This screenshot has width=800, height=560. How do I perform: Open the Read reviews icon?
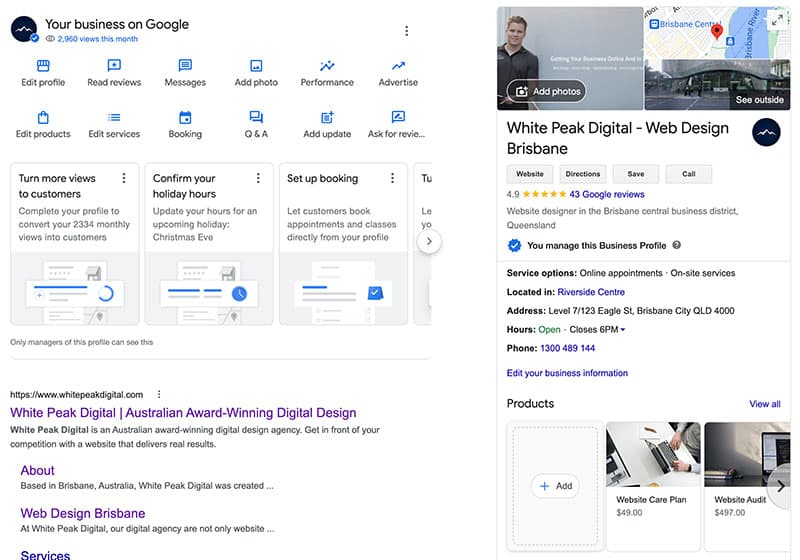[x=114, y=65]
